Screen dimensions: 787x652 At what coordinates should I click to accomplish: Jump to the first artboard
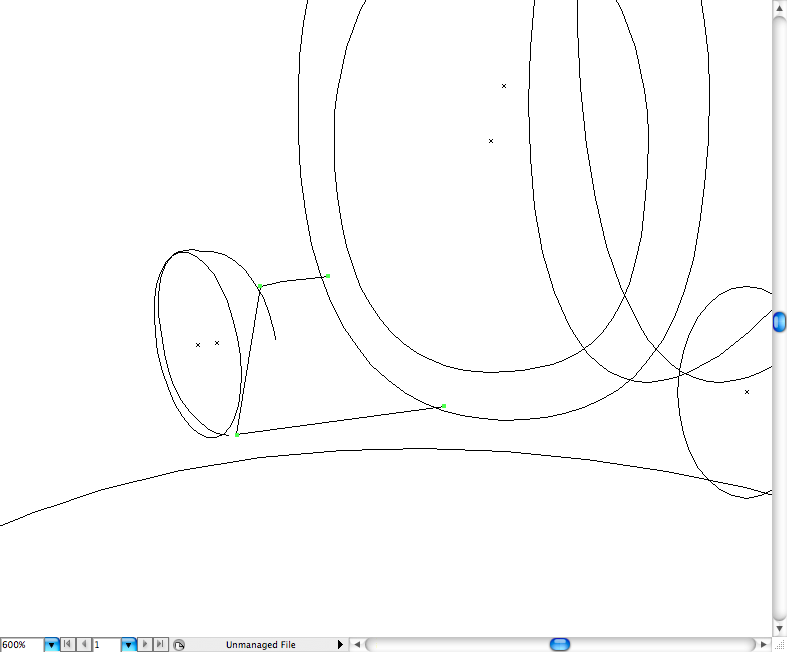(68, 645)
